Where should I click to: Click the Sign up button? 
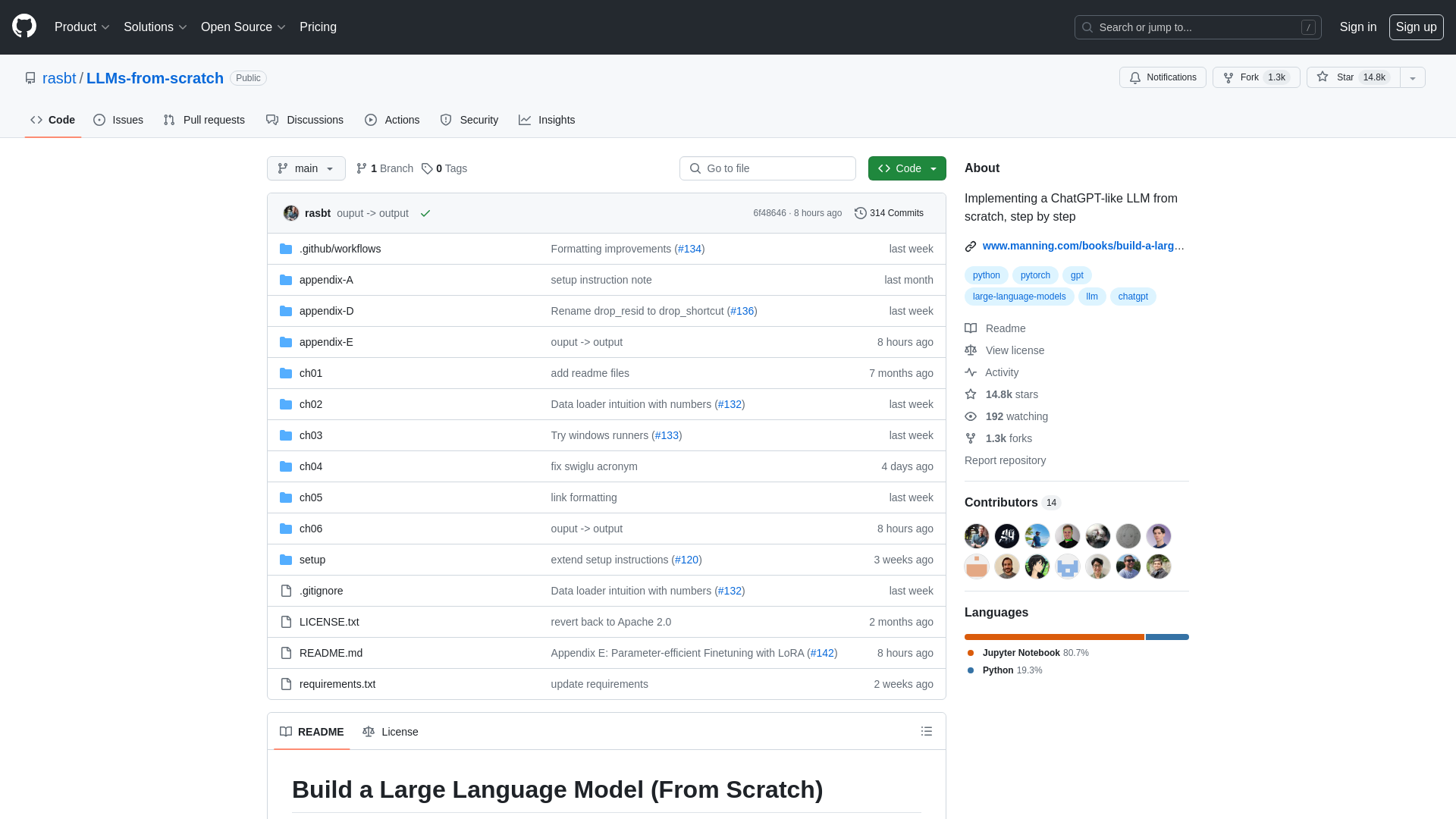coord(1416,27)
